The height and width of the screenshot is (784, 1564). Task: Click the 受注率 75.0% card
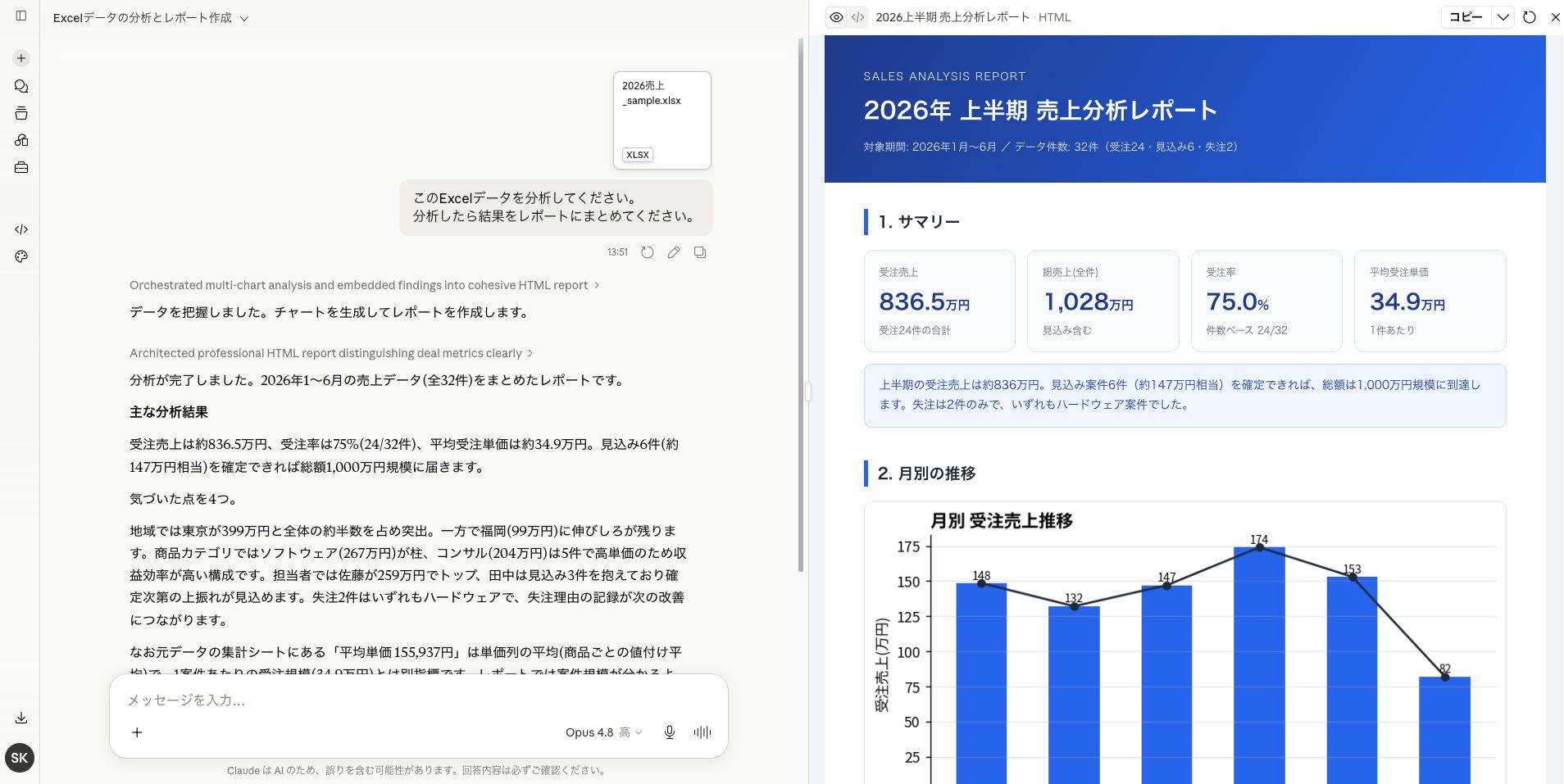(x=1266, y=301)
